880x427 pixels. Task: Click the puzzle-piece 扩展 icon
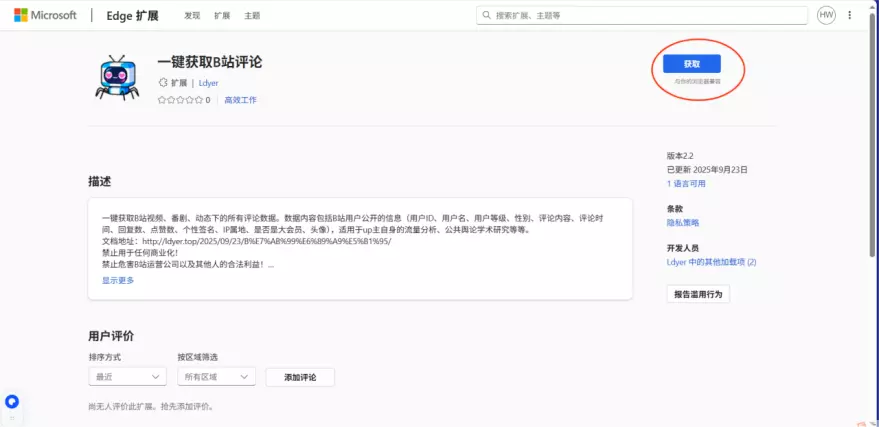pyautogui.click(x=163, y=83)
